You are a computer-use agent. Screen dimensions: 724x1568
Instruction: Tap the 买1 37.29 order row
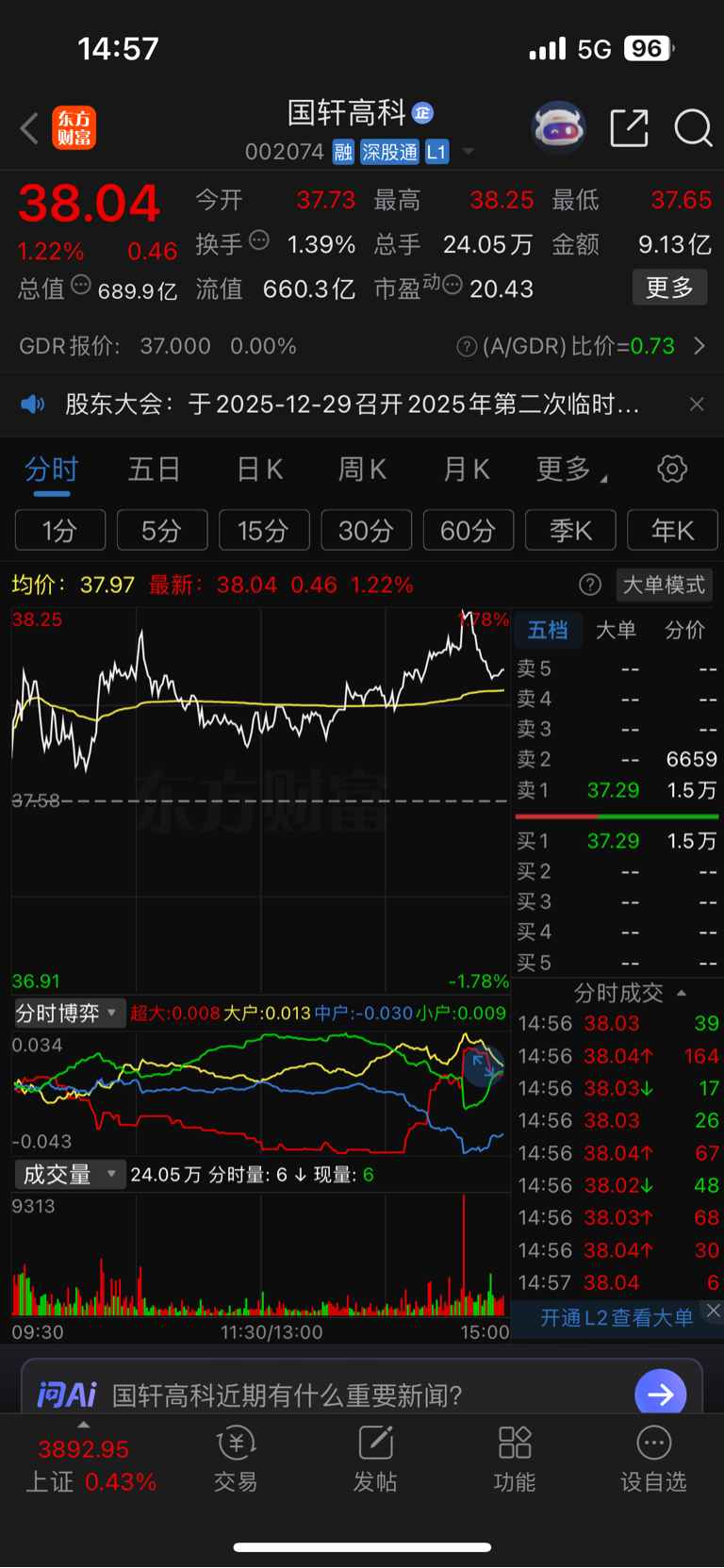coord(617,841)
